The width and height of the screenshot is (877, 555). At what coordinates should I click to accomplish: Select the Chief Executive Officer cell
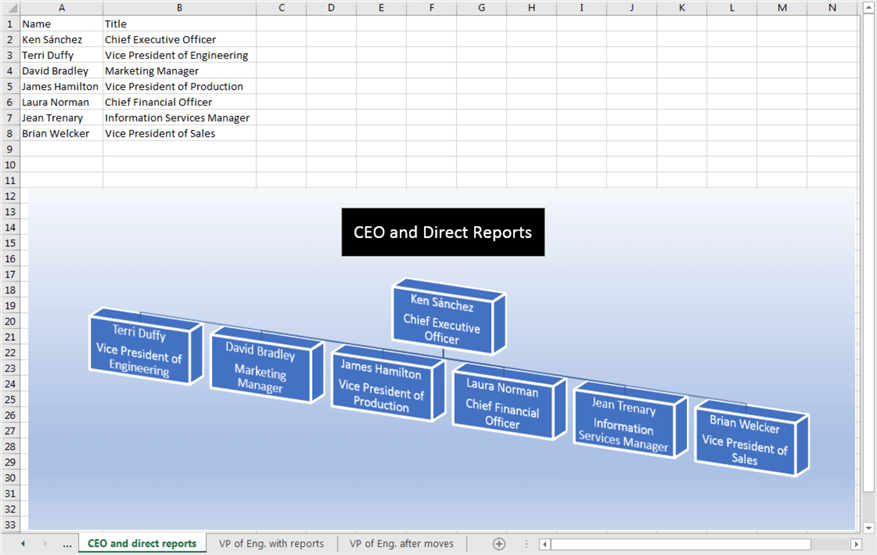pos(180,40)
